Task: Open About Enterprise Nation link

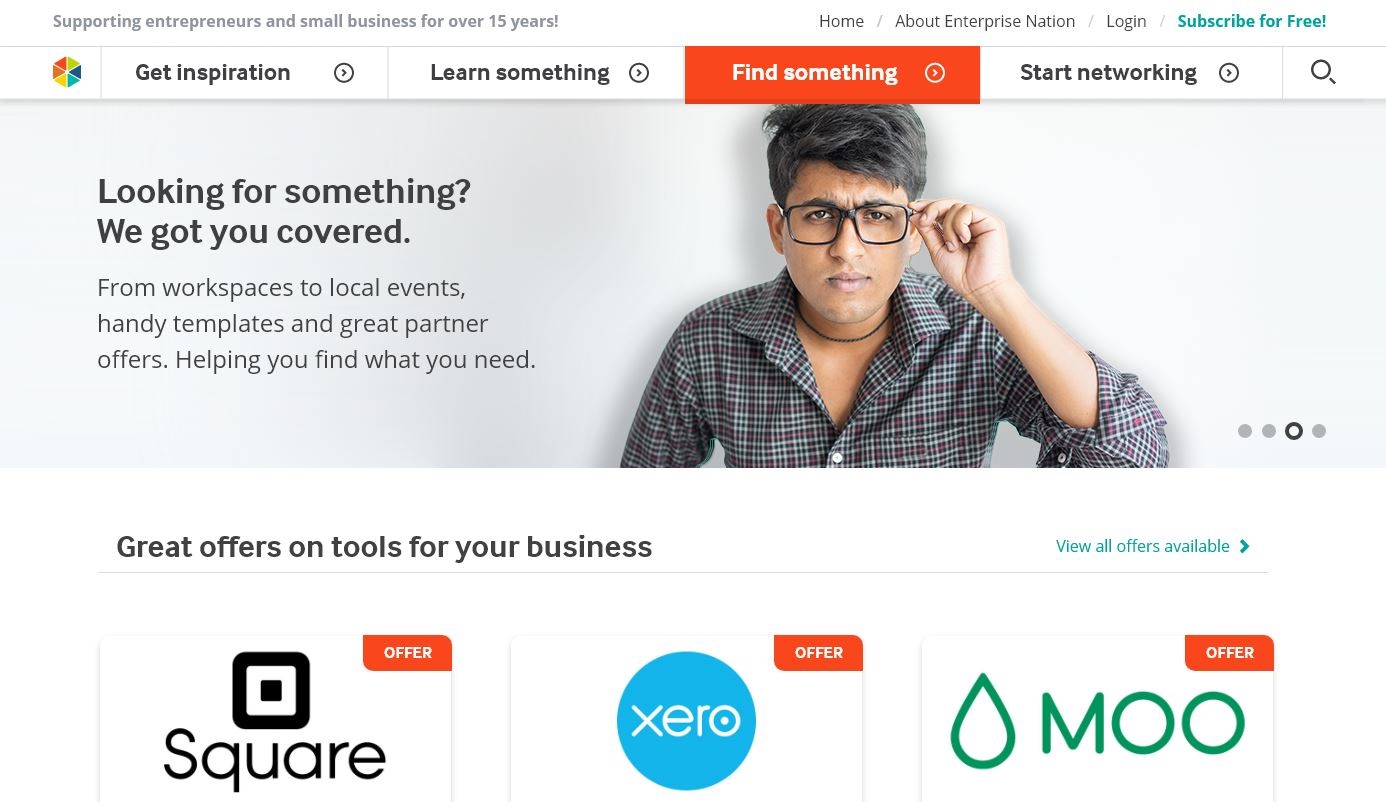Action: point(985,21)
